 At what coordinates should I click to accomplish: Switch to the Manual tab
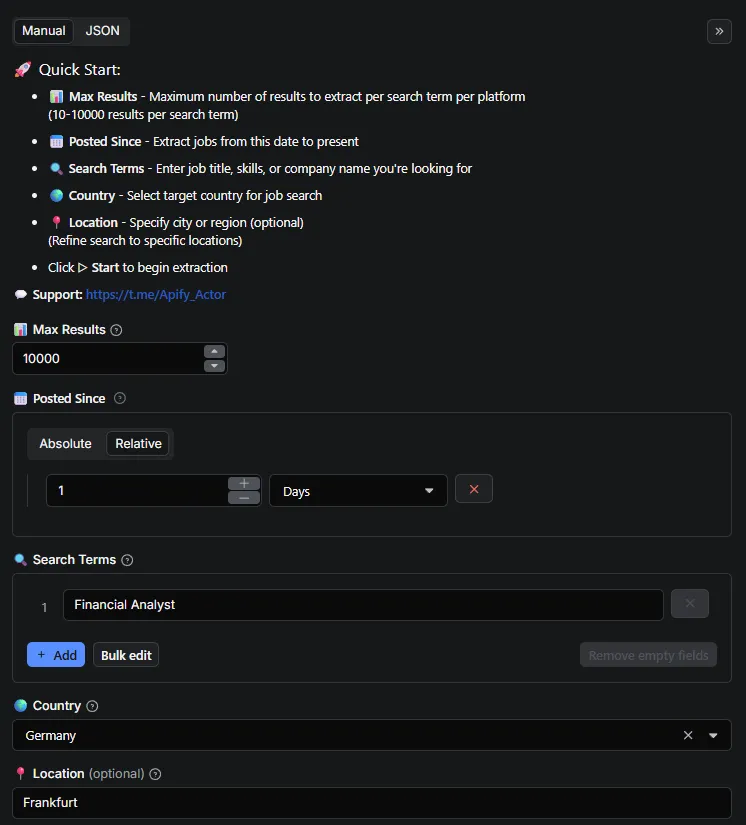coord(43,31)
